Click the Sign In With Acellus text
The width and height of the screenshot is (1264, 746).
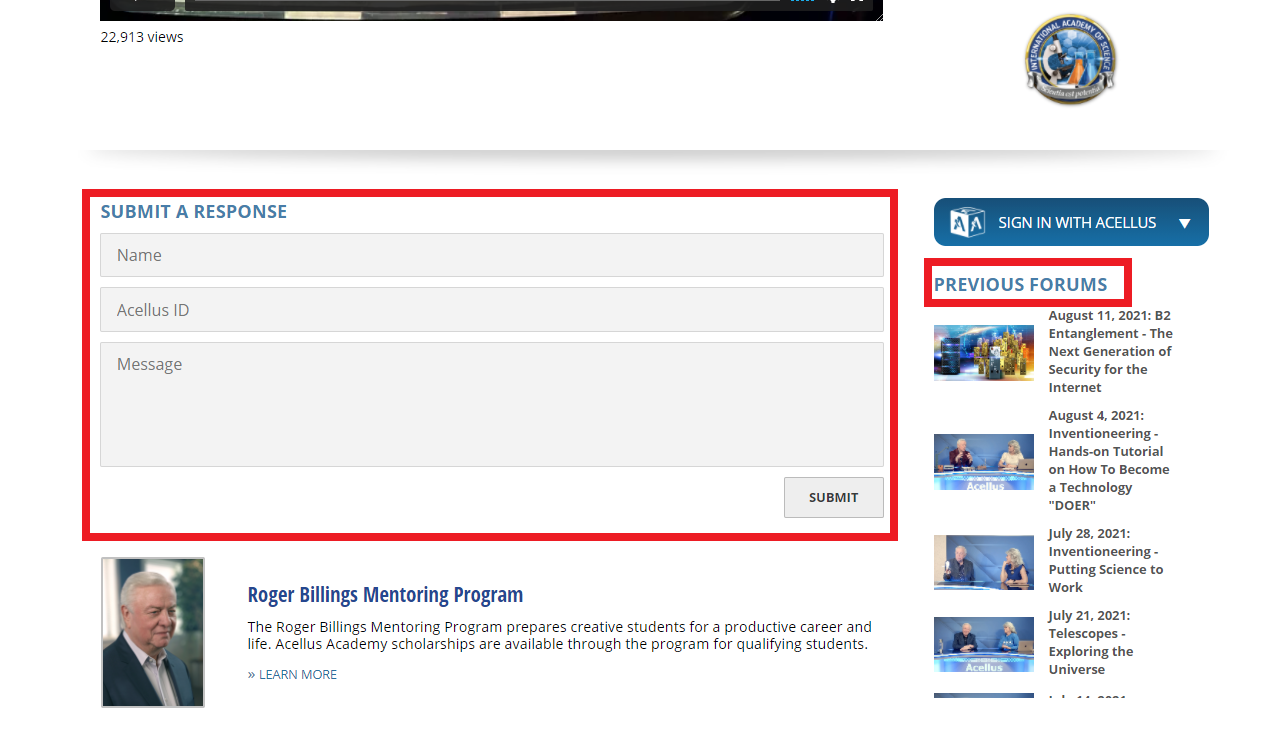coord(1077,222)
